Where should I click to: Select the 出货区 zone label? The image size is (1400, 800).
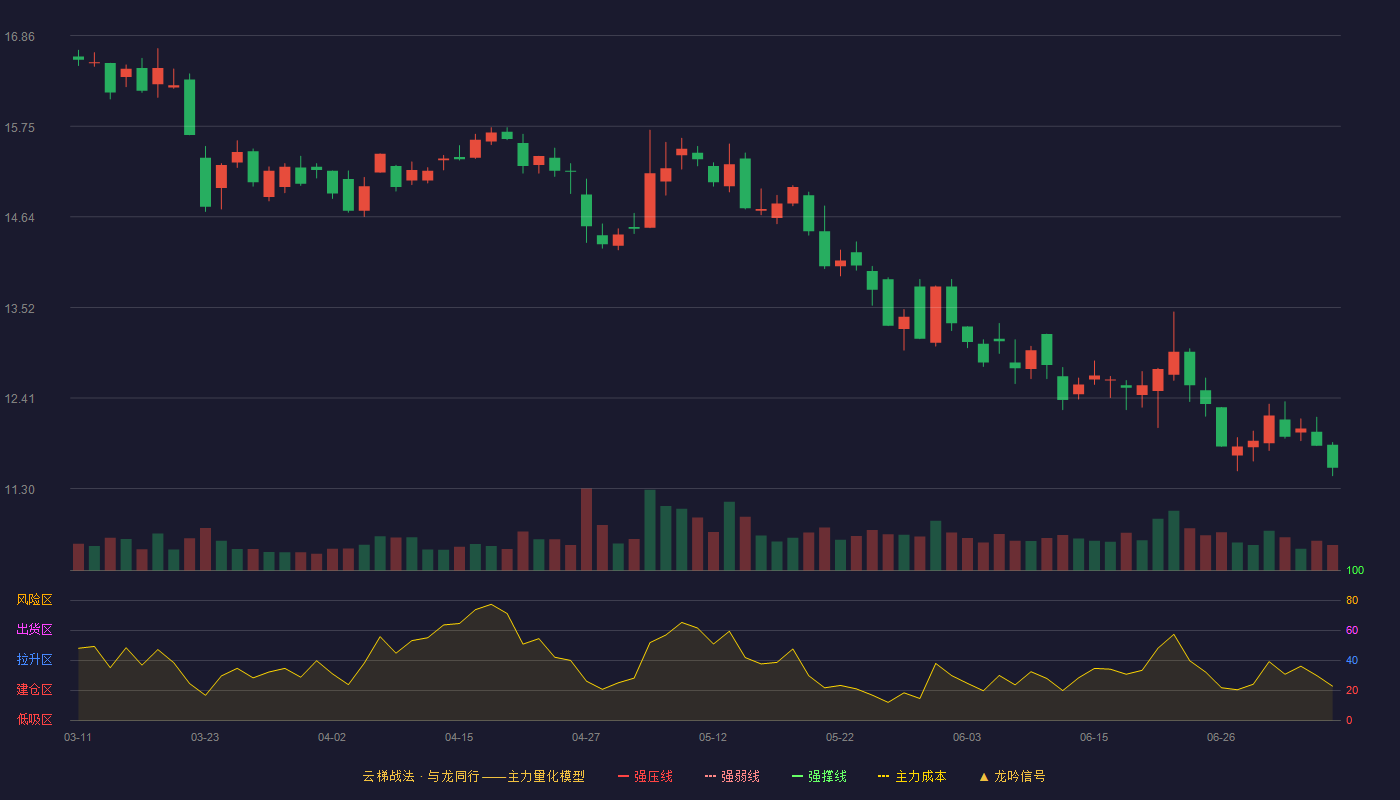[x=34, y=630]
